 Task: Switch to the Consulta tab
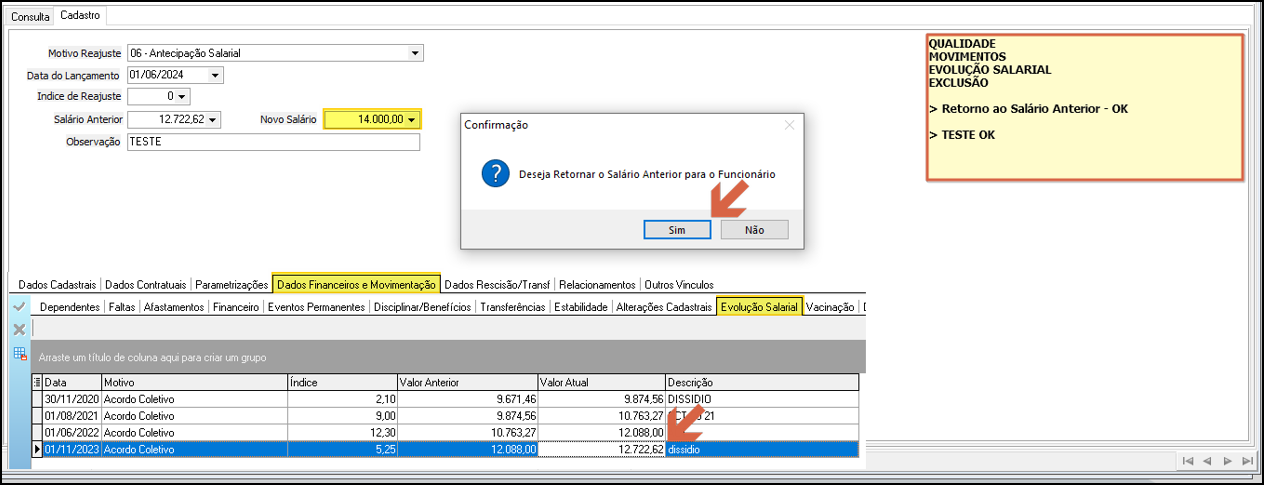point(30,17)
